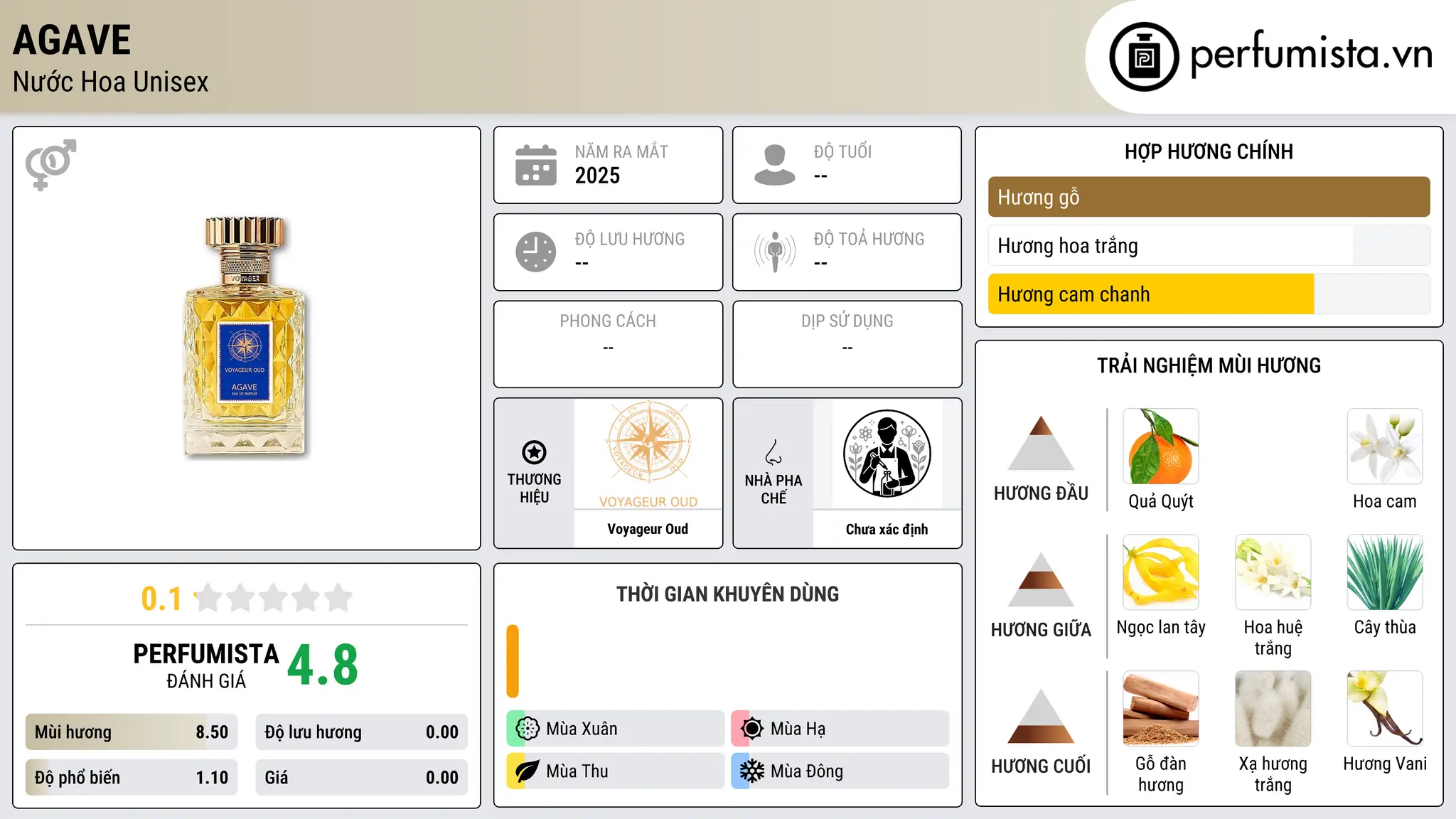Select the Hương hoa trắng accord bar
Viewport: 1456px width, 819px height.
pos(1209,246)
